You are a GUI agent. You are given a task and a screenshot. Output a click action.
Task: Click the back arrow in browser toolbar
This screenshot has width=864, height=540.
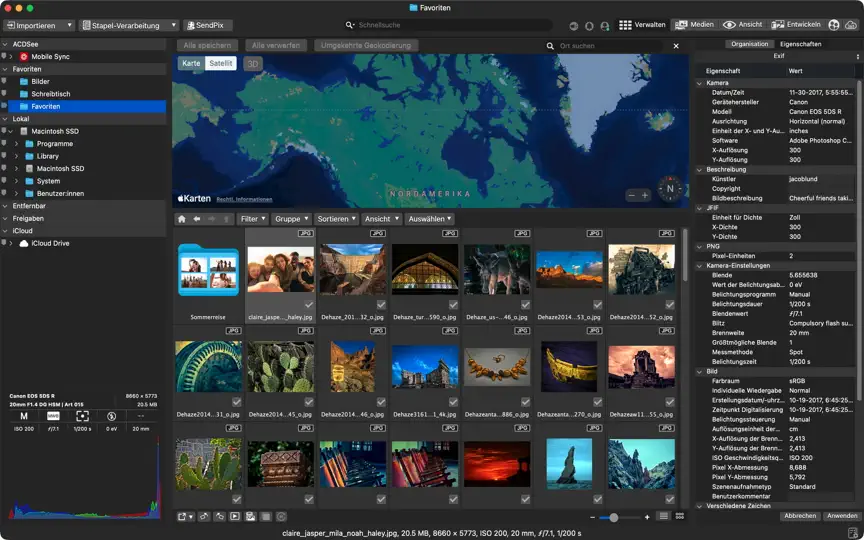tap(197, 219)
